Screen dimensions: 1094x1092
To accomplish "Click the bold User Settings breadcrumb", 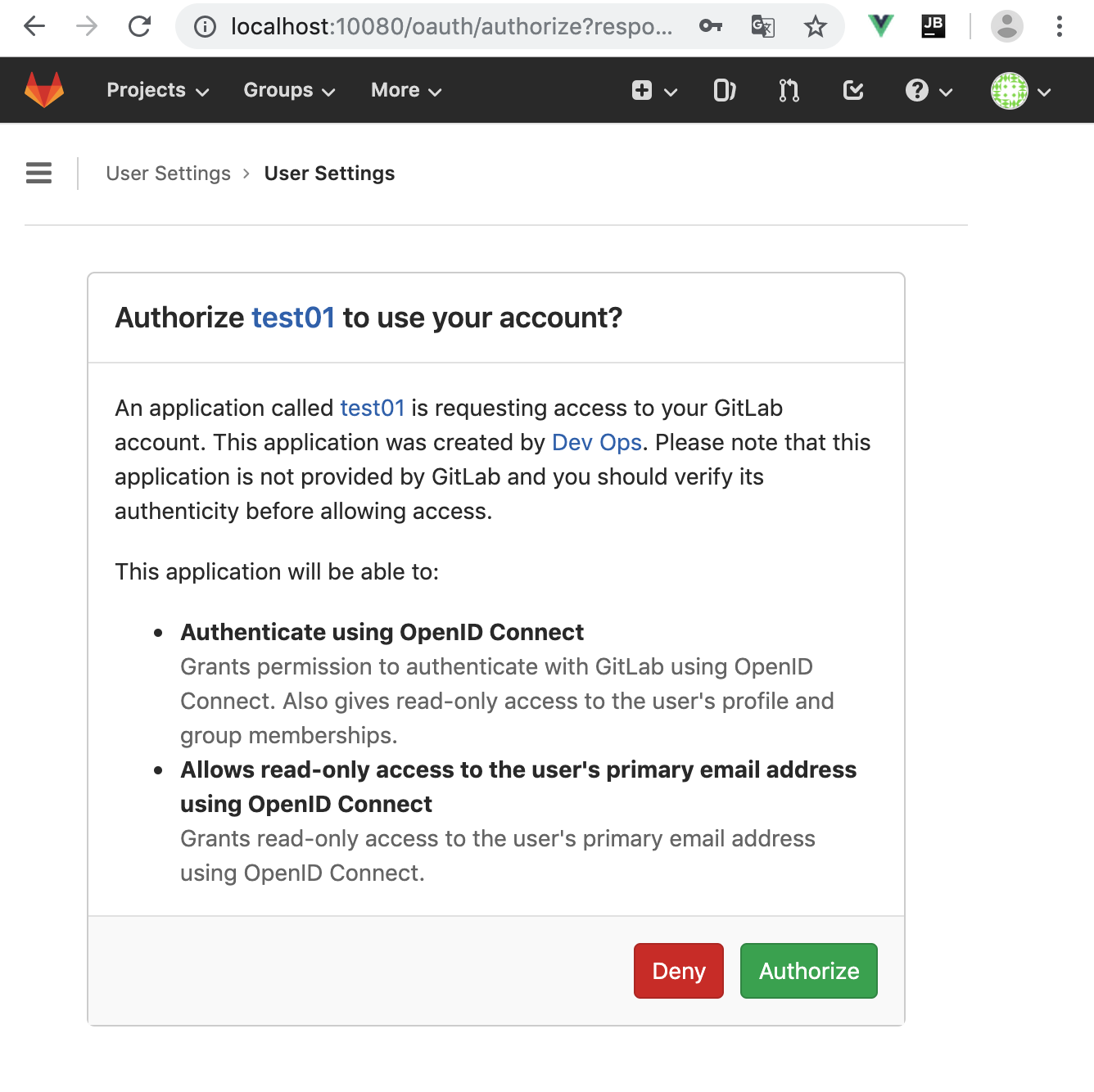I will 329,174.
